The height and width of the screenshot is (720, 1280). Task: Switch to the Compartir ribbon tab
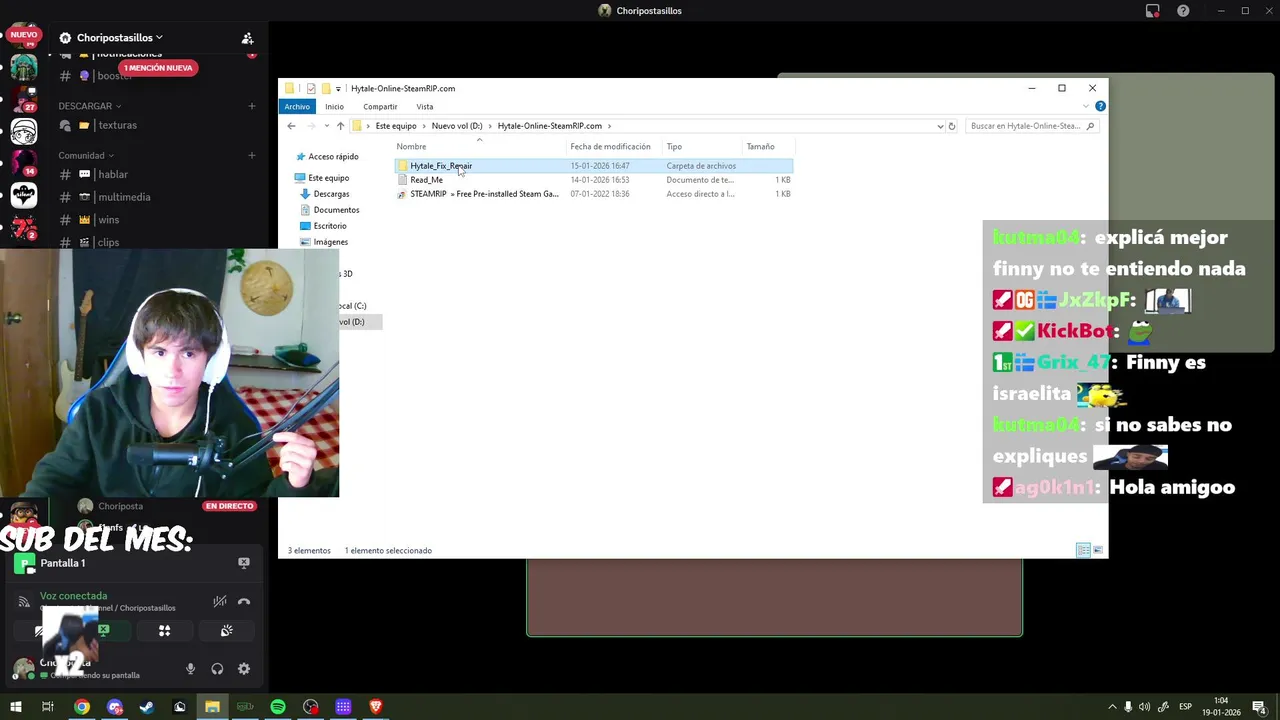click(x=380, y=106)
